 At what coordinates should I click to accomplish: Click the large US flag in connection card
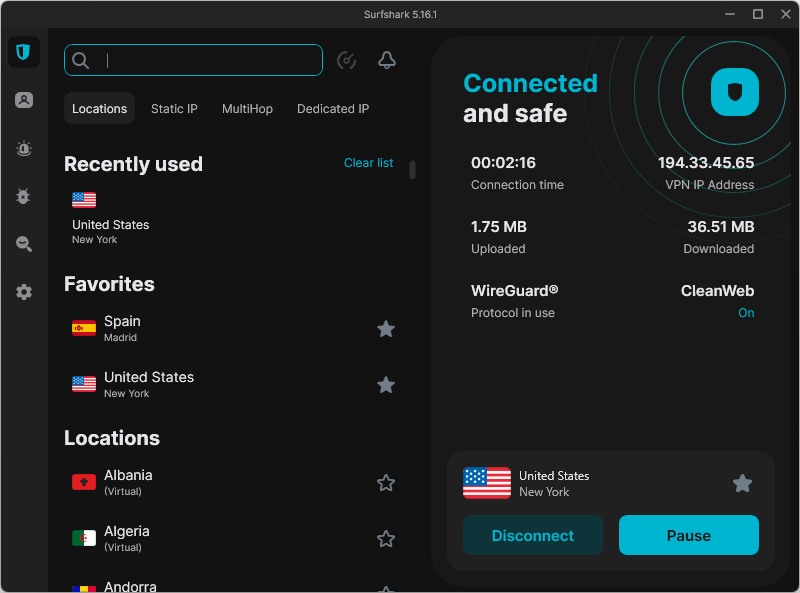click(487, 483)
